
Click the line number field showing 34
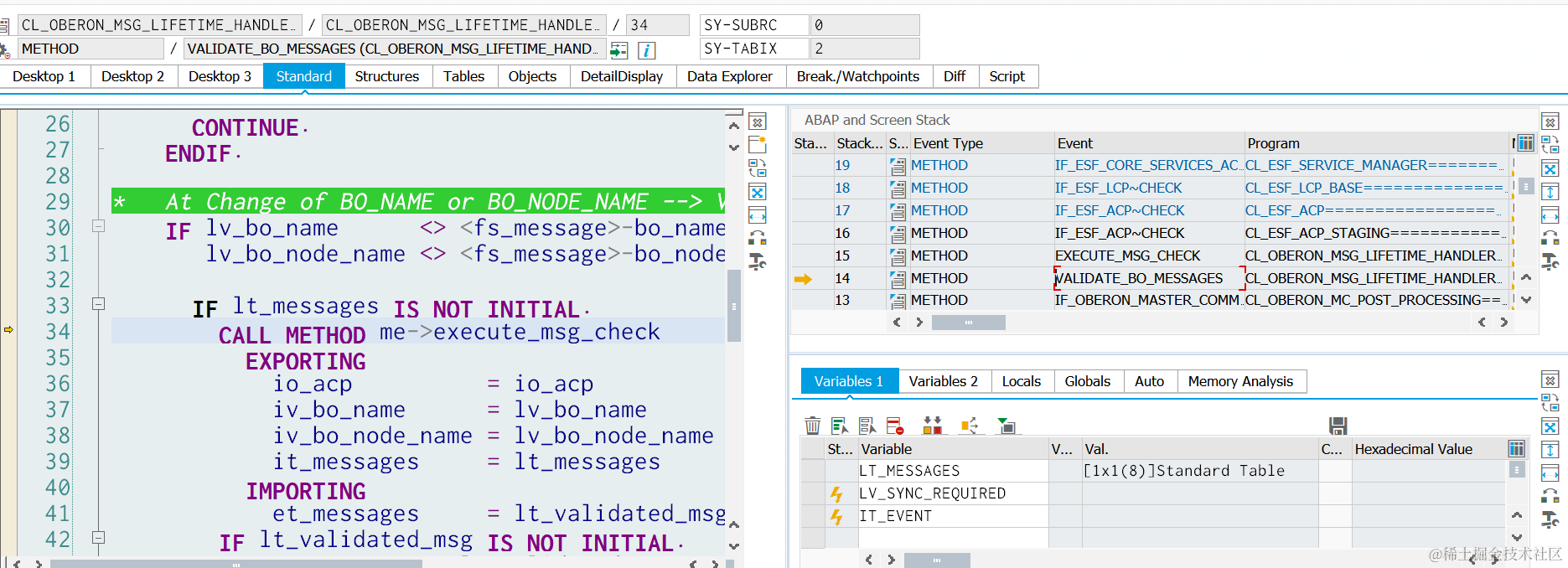tap(658, 25)
